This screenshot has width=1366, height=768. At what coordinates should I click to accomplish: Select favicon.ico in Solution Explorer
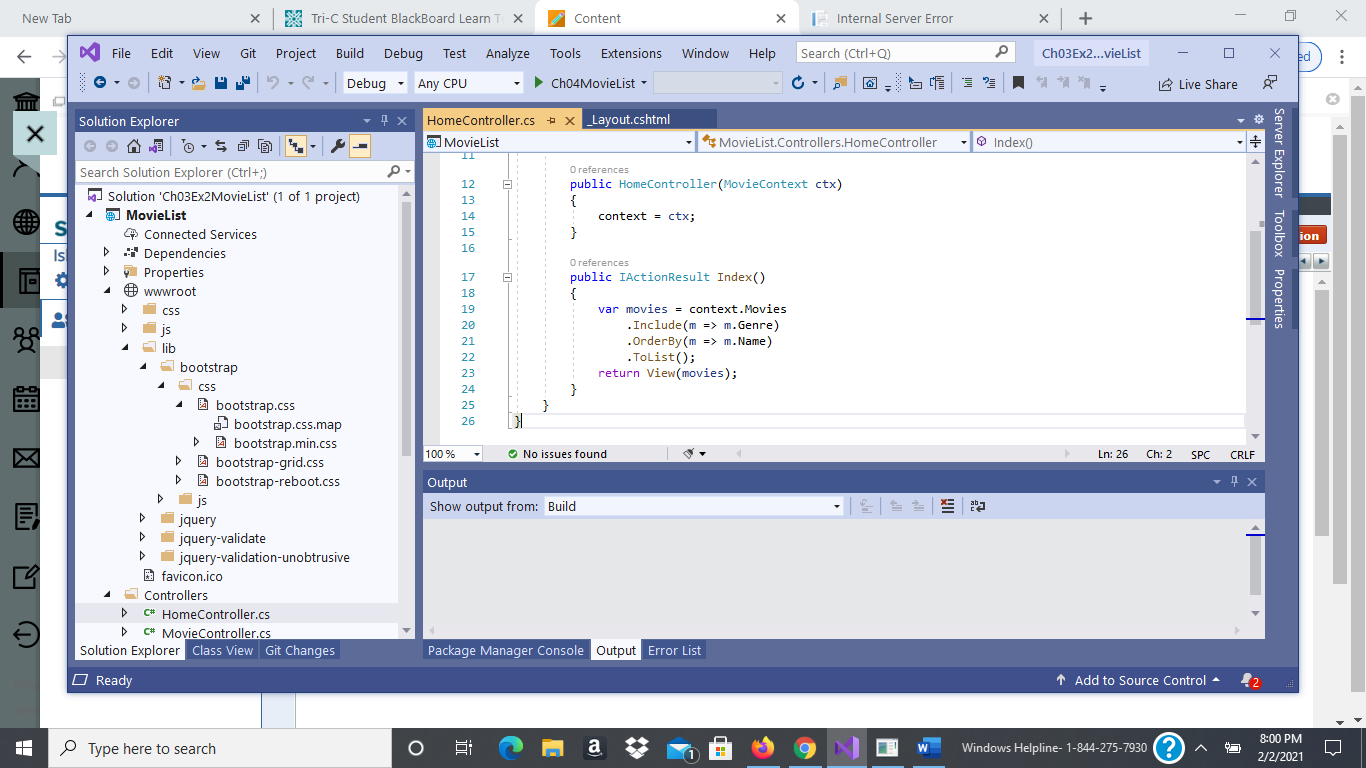point(192,576)
